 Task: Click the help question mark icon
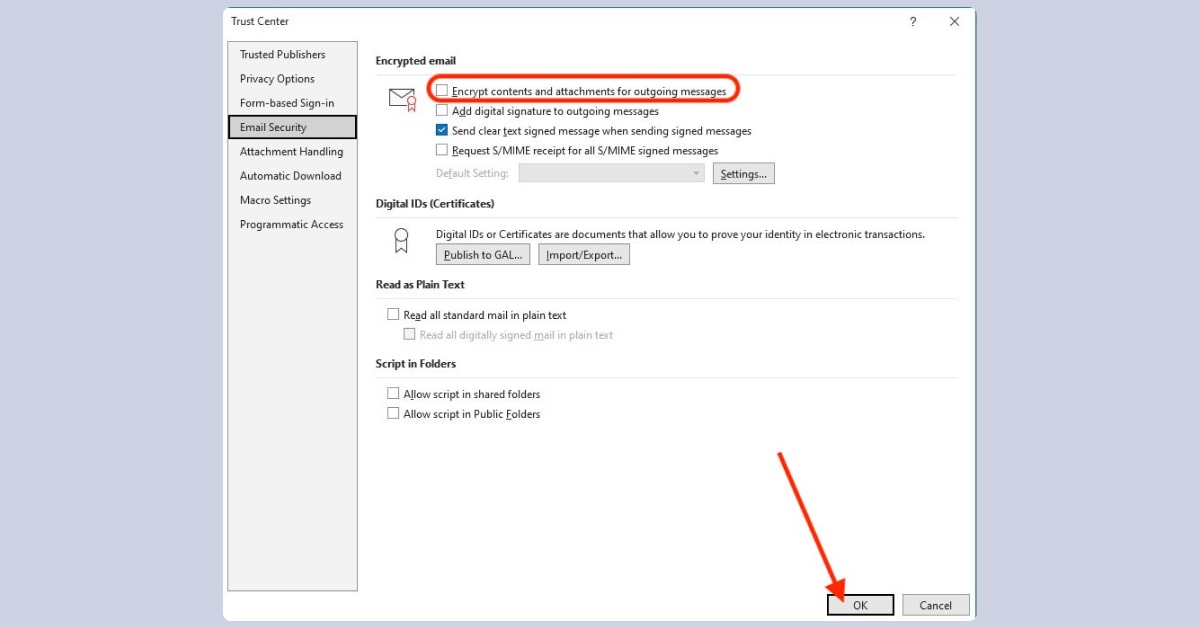(912, 21)
